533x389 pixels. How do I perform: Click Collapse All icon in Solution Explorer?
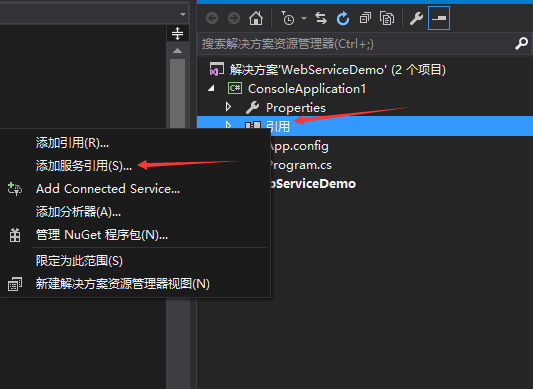pos(365,18)
